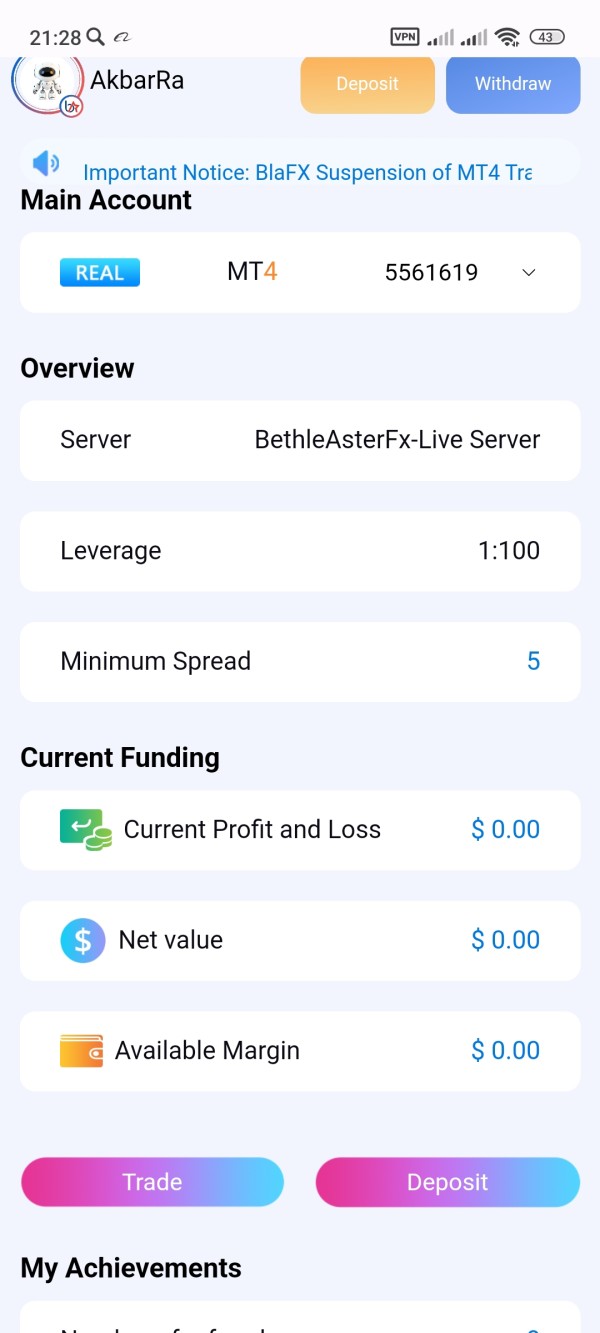Tap the gradient Deposit button below margin
Viewport: 600px width, 1333px height.
[447, 1182]
